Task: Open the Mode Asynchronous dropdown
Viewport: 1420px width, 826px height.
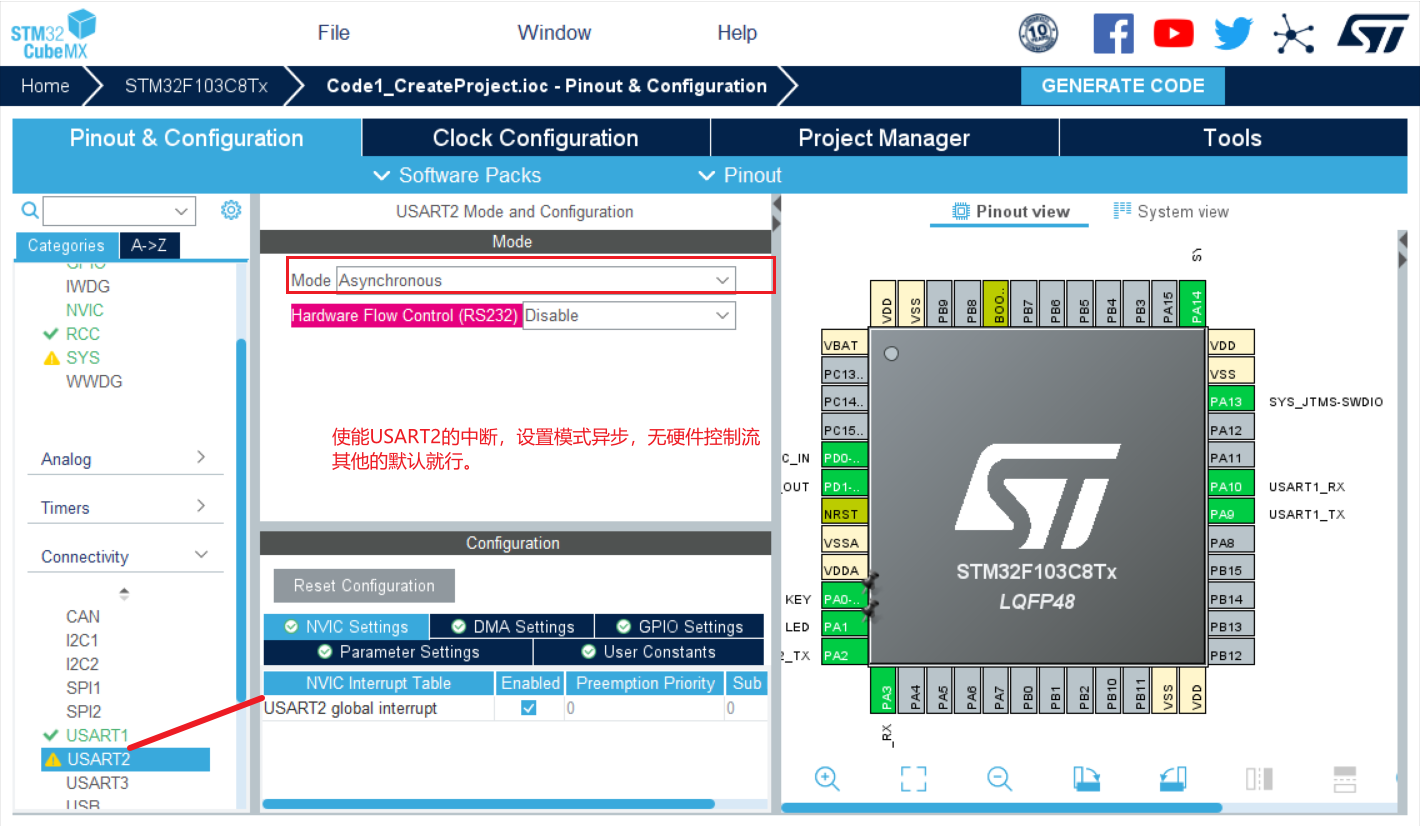Action: 536,280
